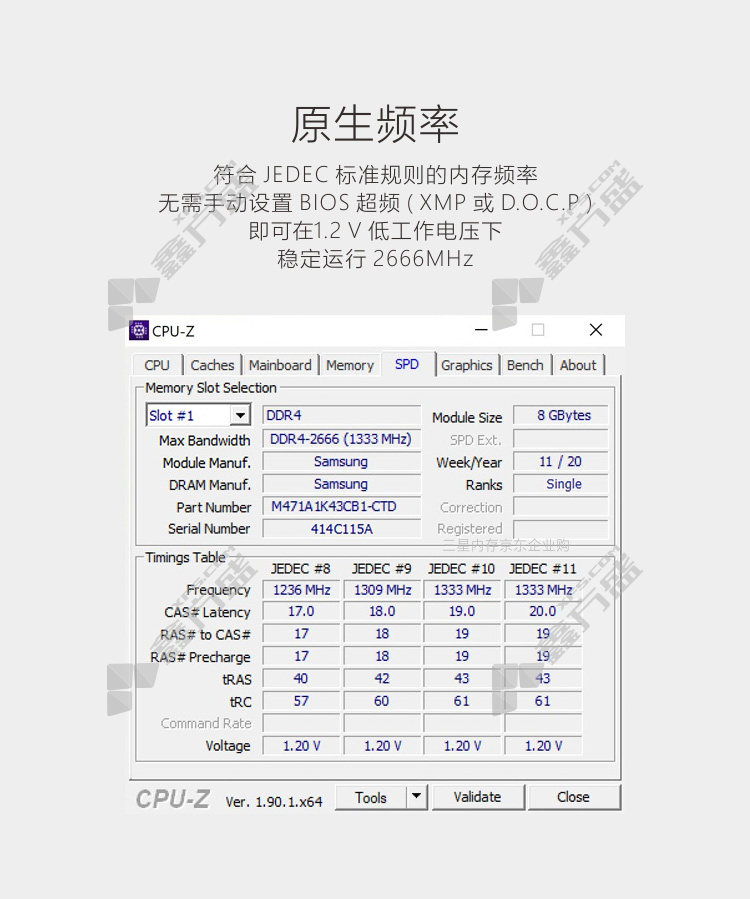Click the 11 / 20 Week/Year value
The width and height of the screenshot is (750, 899).
[x=560, y=462]
